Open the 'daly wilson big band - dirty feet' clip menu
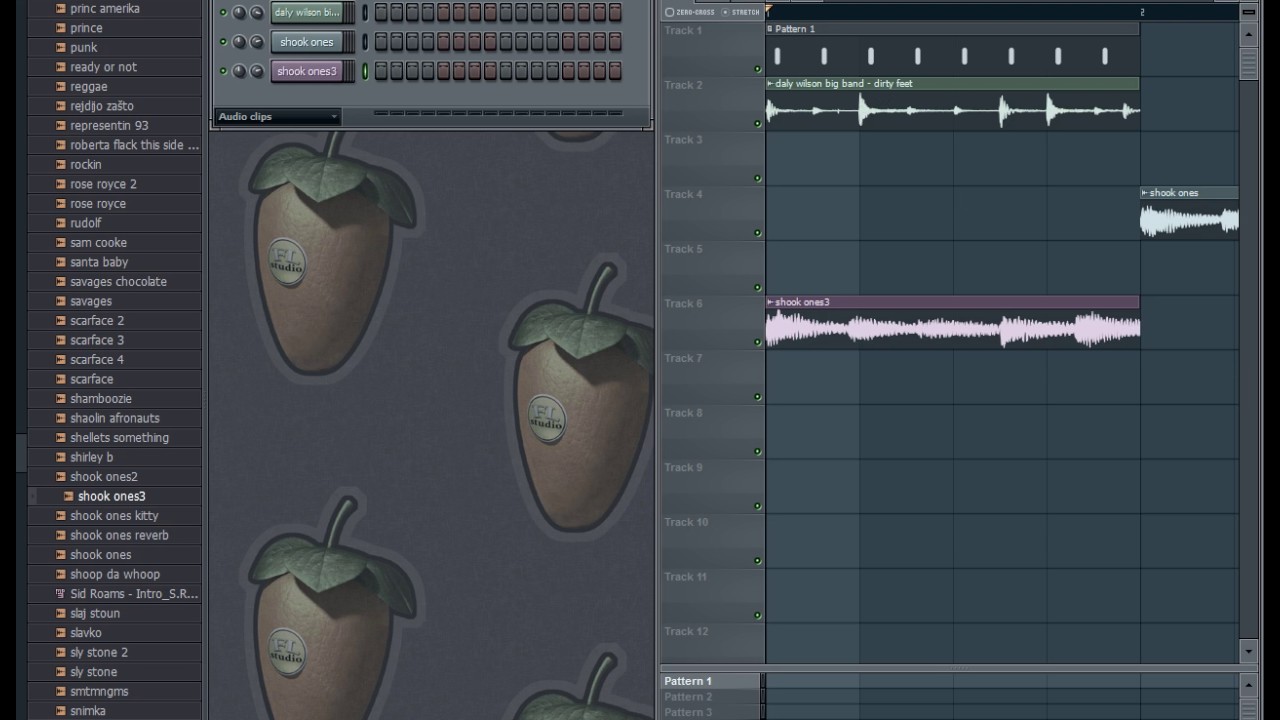1280x720 pixels. click(770, 84)
